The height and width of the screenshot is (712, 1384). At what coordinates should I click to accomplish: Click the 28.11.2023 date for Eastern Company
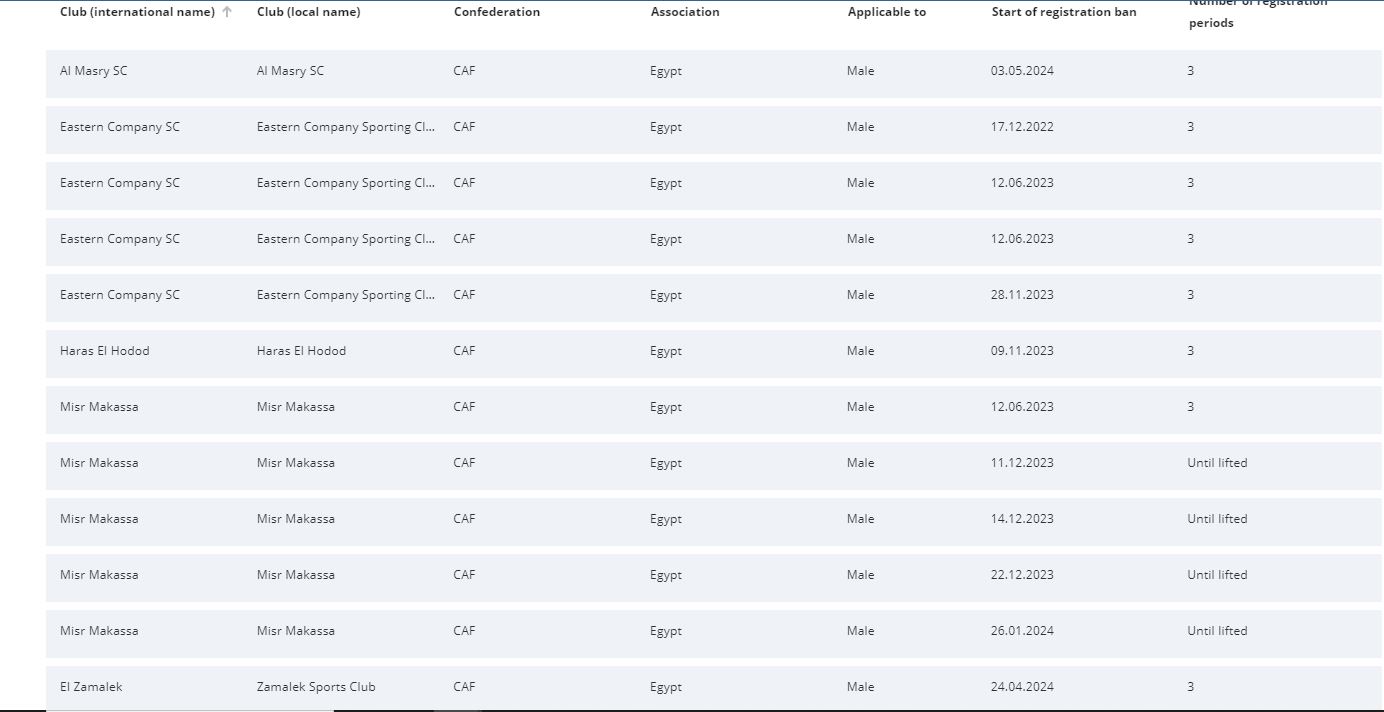[1022, 295]
